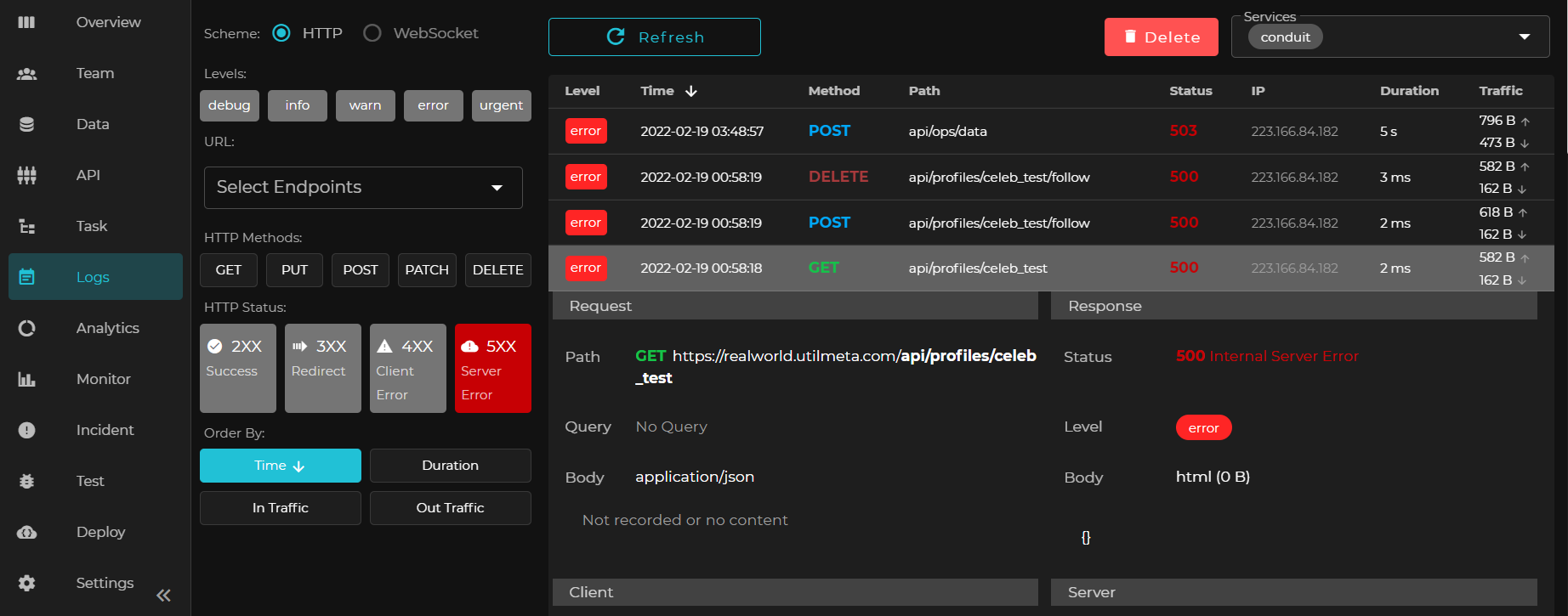Open the Incident menu item

95,430
